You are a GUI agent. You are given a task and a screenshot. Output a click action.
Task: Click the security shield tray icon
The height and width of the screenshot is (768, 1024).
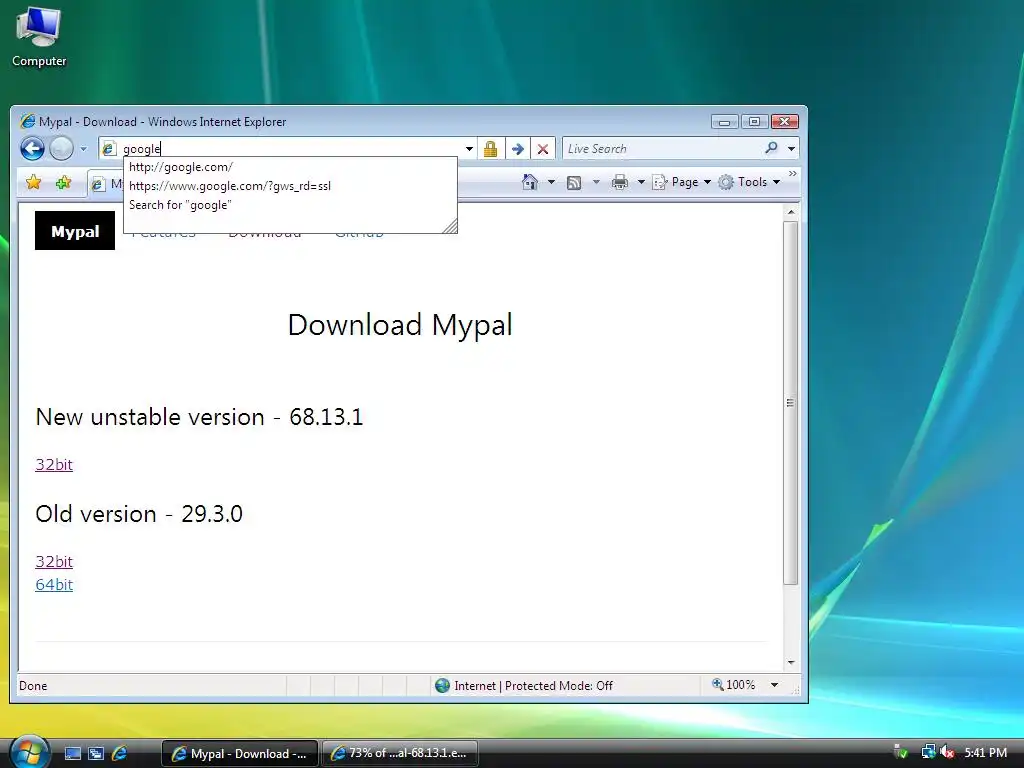tap(901, 753)
